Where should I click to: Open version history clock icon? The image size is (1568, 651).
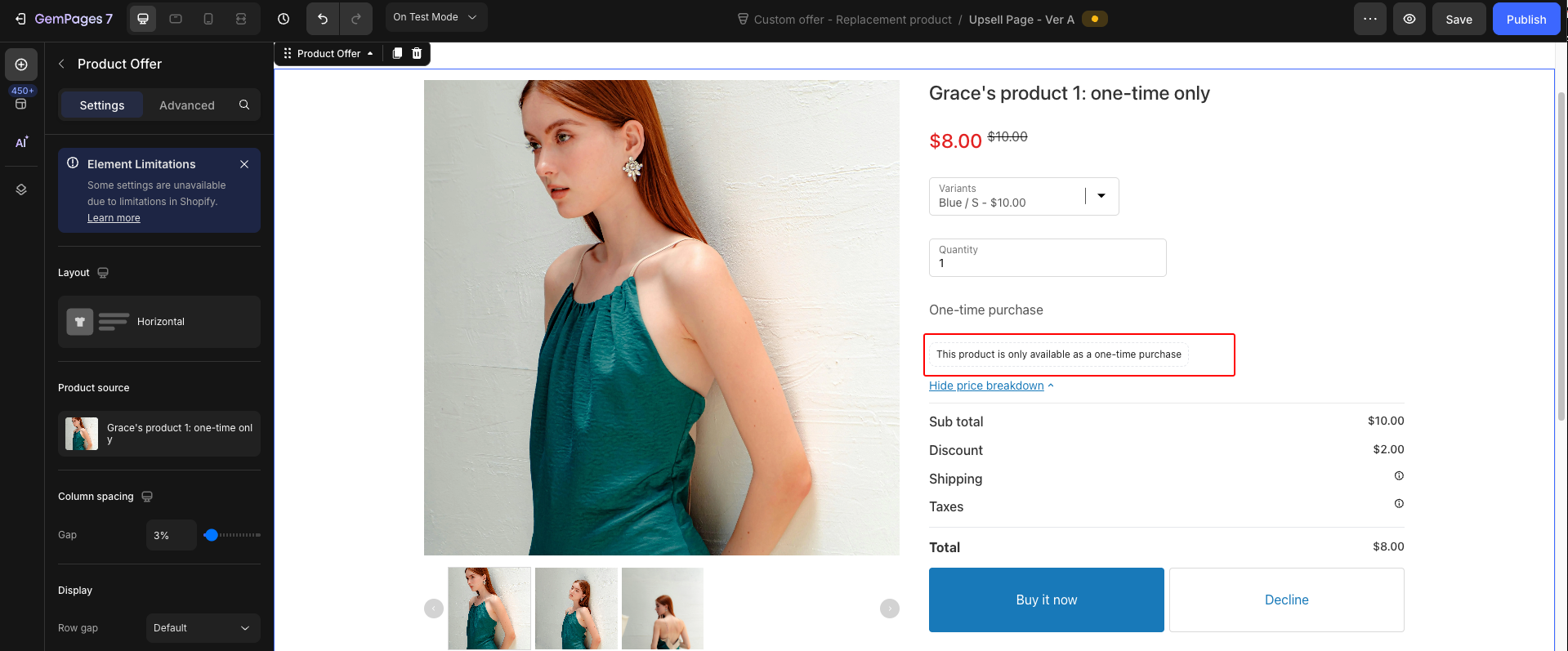pyautogui.click(x=284, y=19)
